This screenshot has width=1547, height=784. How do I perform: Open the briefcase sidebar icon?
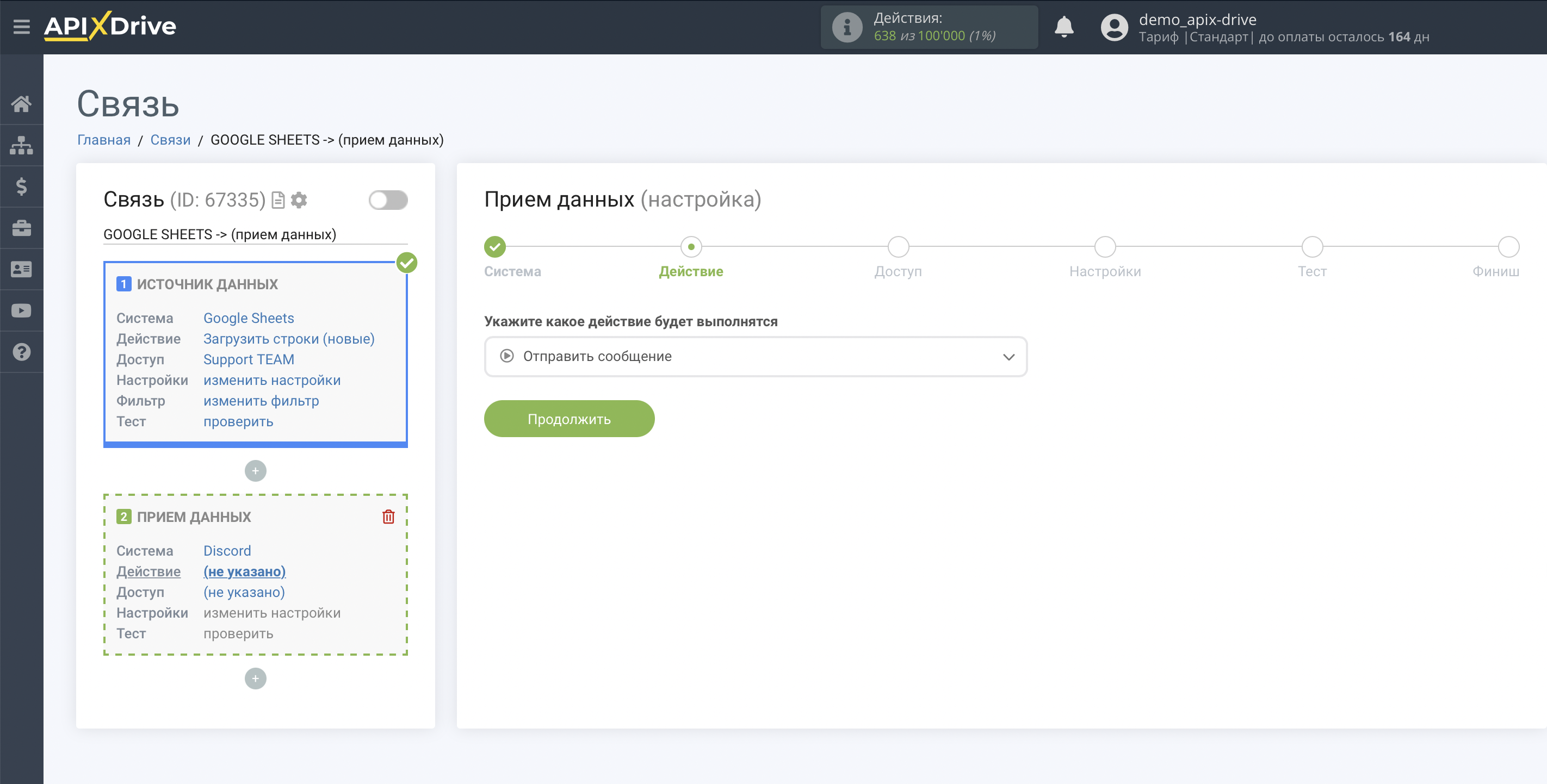pyautogui.click(x=22, y=228)
